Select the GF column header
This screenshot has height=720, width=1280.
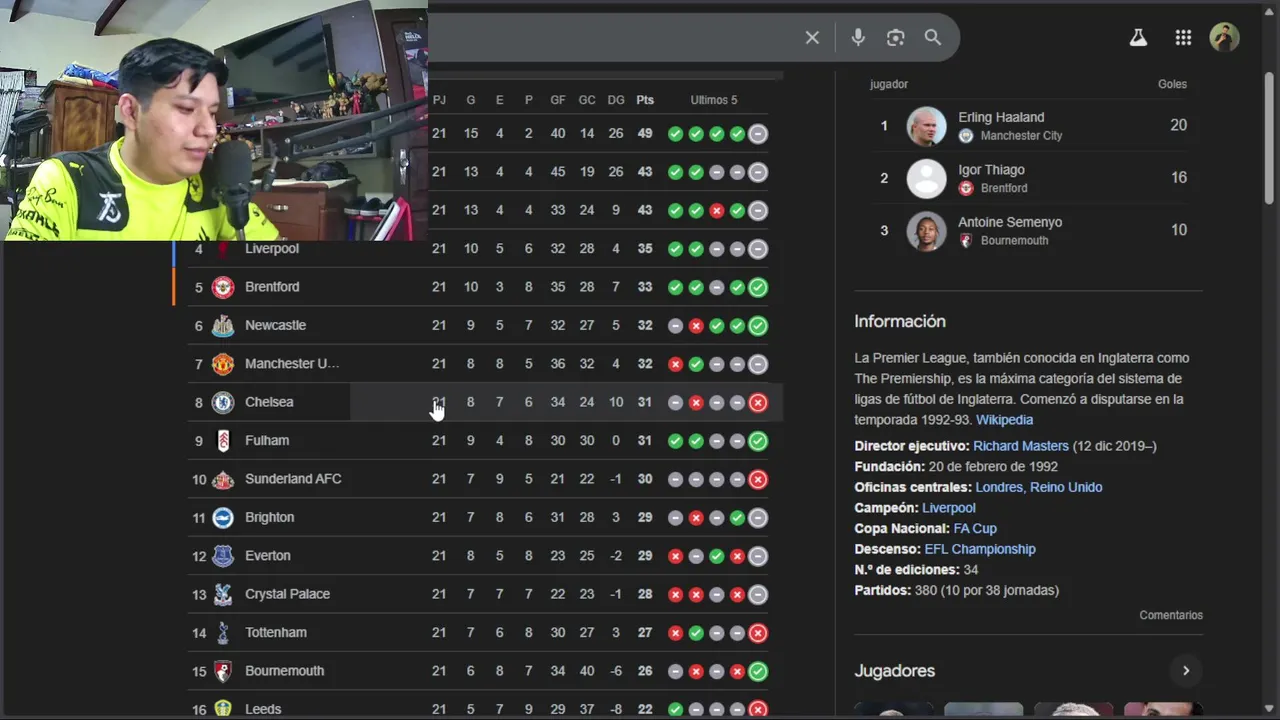point(558,100)
